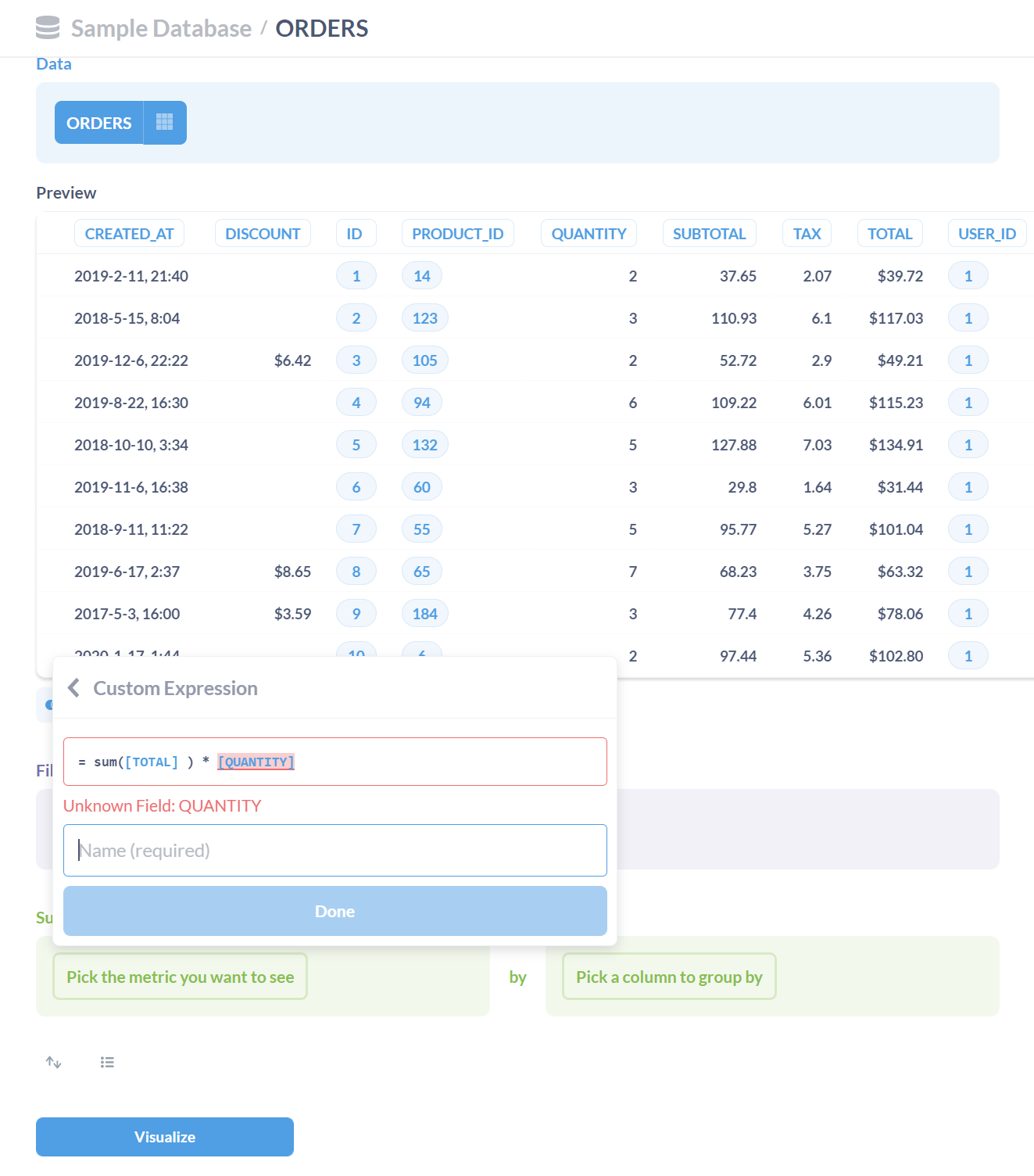Click user ID pill in $117.03 row
This screenshot has width=1034, height=1176.
(968, 318)
